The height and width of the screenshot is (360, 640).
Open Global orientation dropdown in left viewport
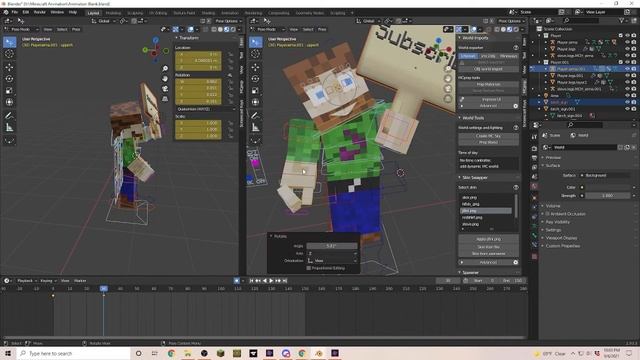pyautogui.click(x=104, y=21)
